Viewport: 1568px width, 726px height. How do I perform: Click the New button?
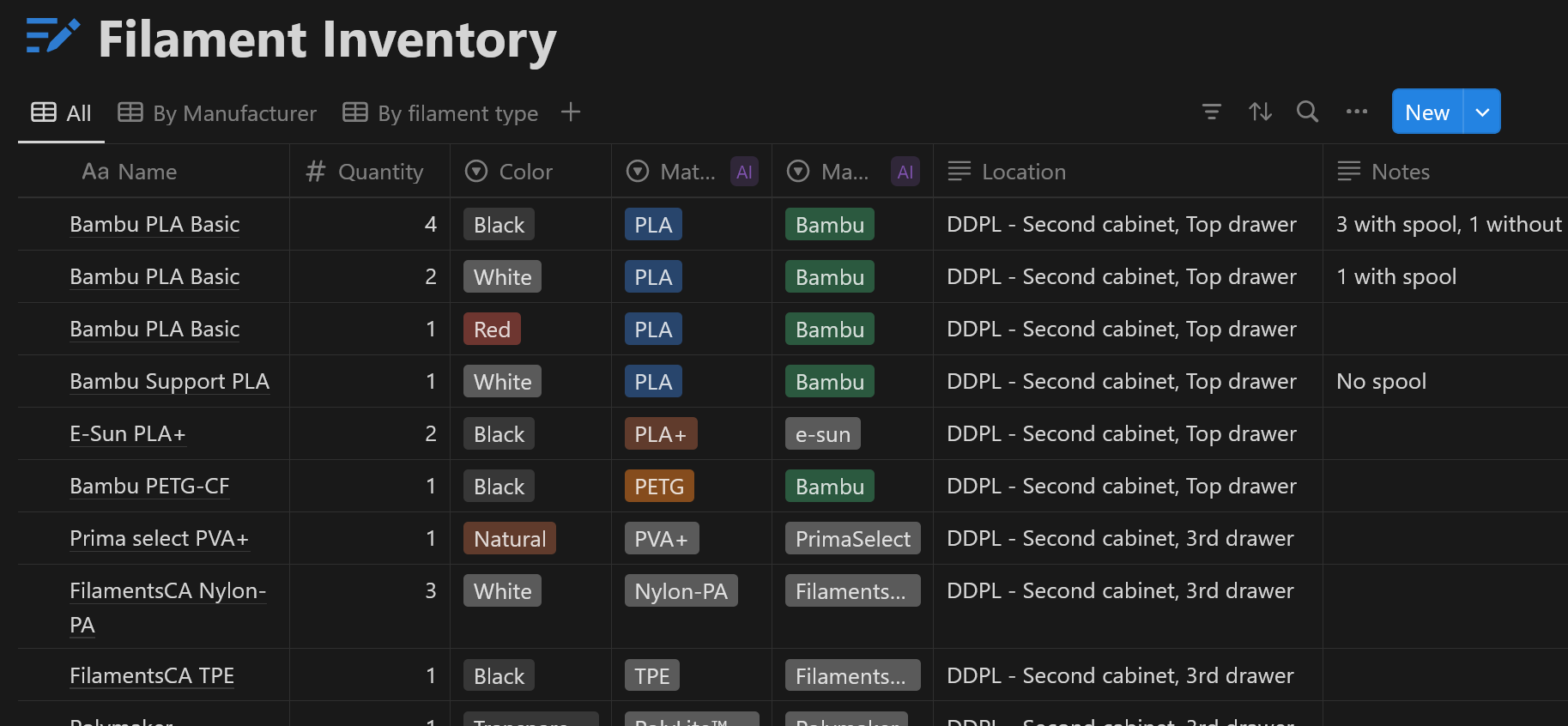tap(1427, 112)
